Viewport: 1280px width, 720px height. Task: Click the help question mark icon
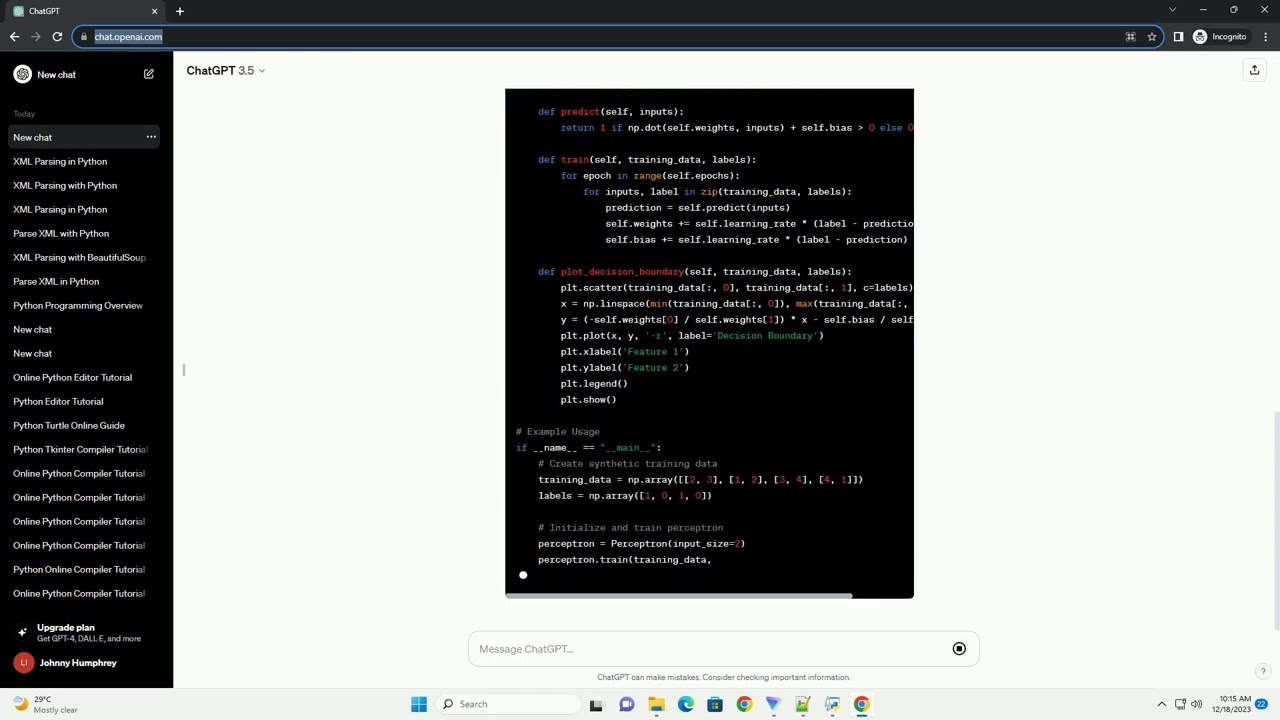tap(1263, 672)
